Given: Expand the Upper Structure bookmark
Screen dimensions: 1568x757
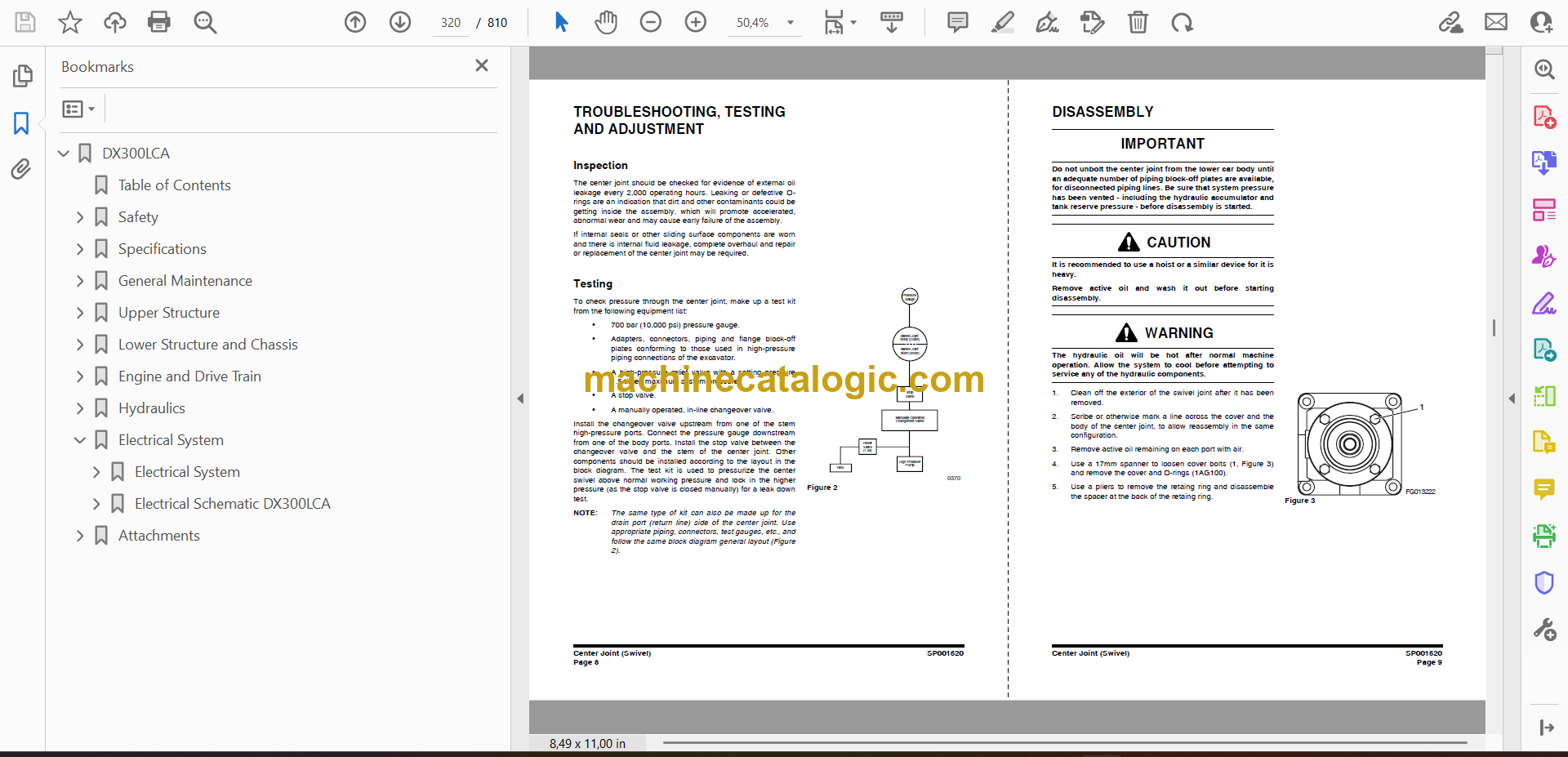Looking at the screenshot, I should (x=80, y=313).
